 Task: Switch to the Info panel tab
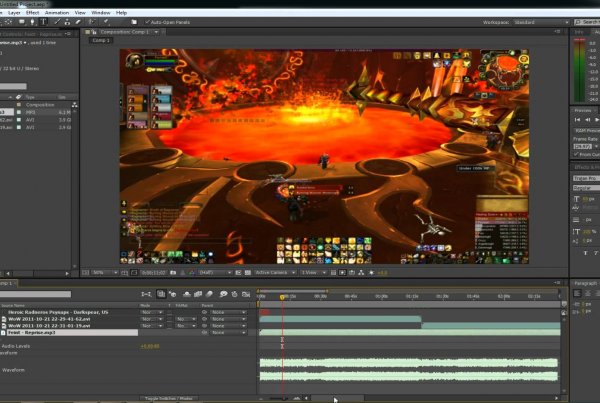click(579, 32)
